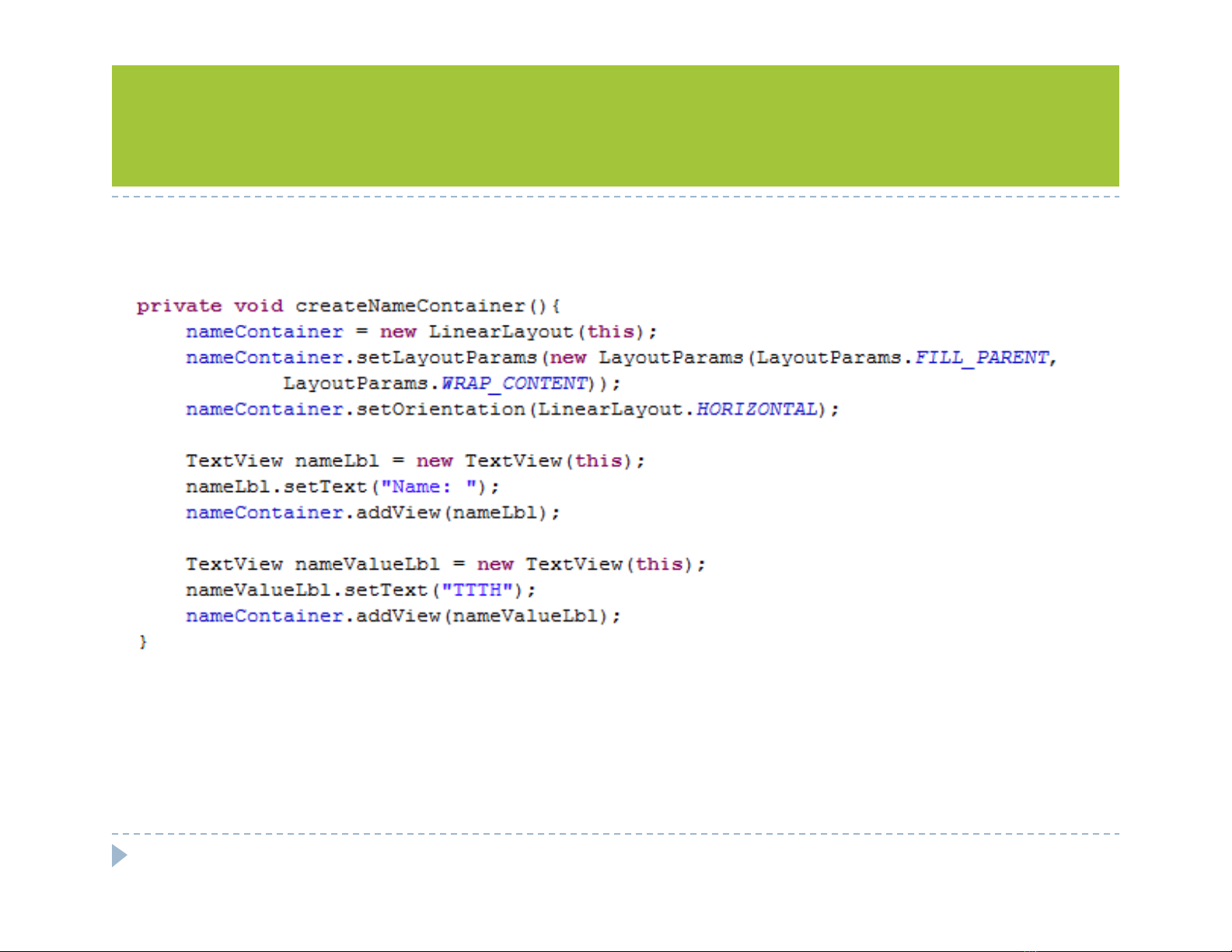
Task: Click the addView(nameValueLbl) call
Action: pyautogui.click(x=487, y=616)
